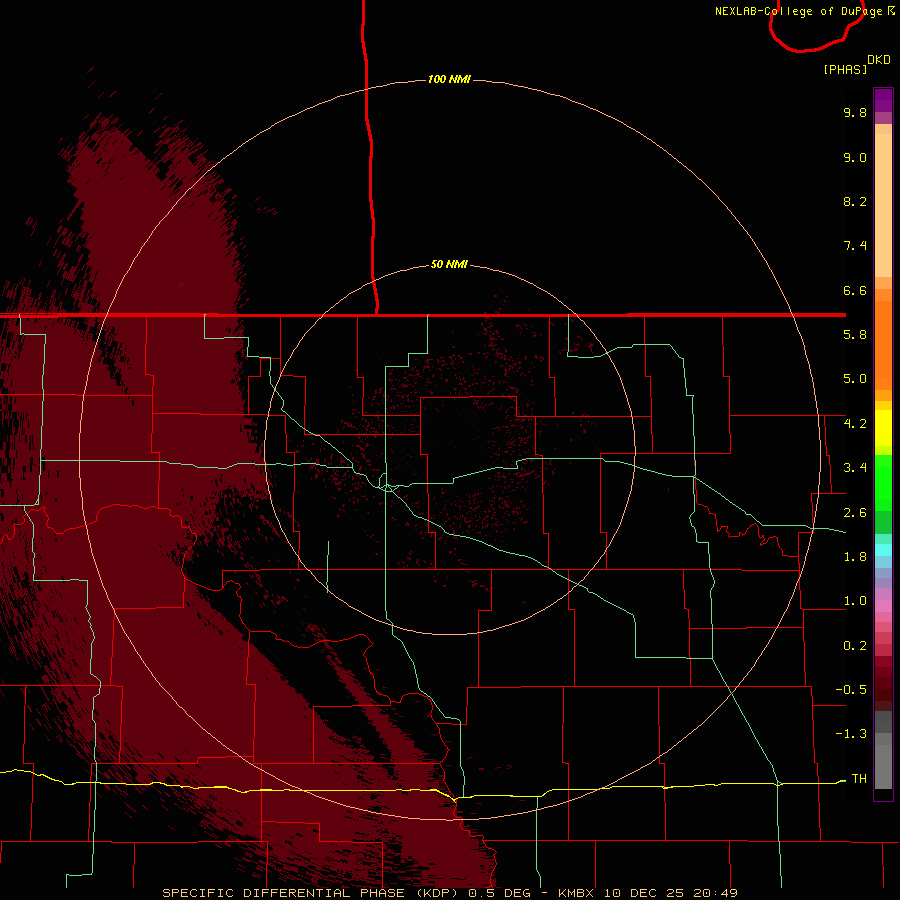Click the [PHAS] legend unit label
Image resolution: width=900 pixels, height=900 pixels.
click(845, 69)
